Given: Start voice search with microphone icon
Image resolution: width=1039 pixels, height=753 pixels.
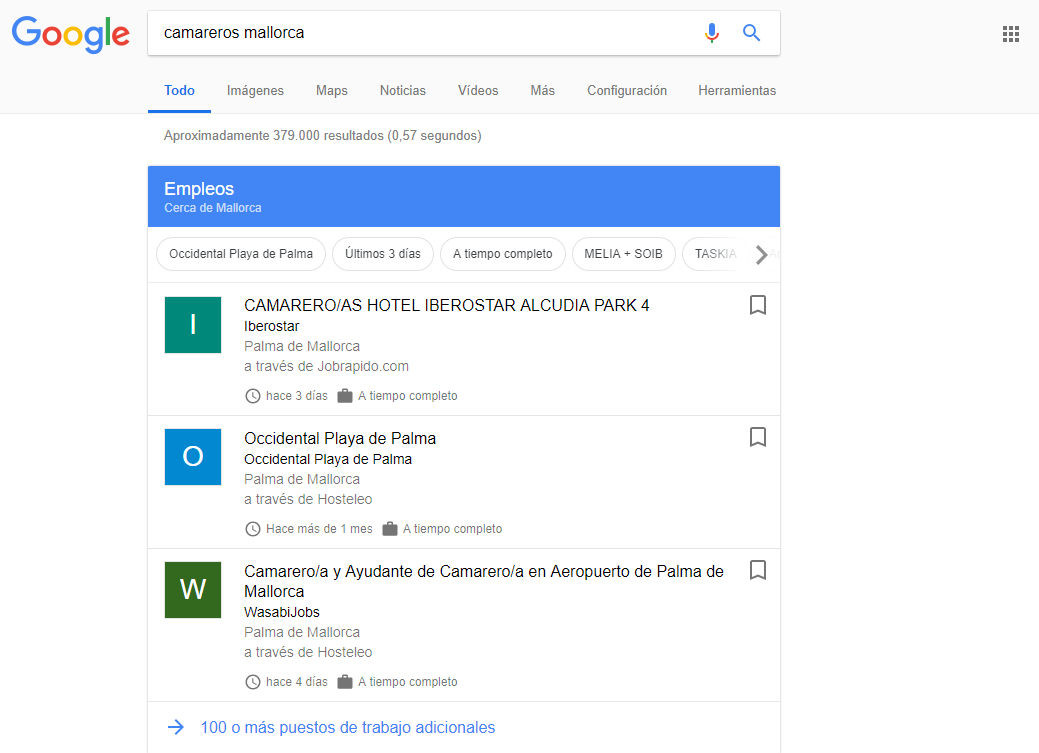Looking at the screenshot, I should [711, 33].
